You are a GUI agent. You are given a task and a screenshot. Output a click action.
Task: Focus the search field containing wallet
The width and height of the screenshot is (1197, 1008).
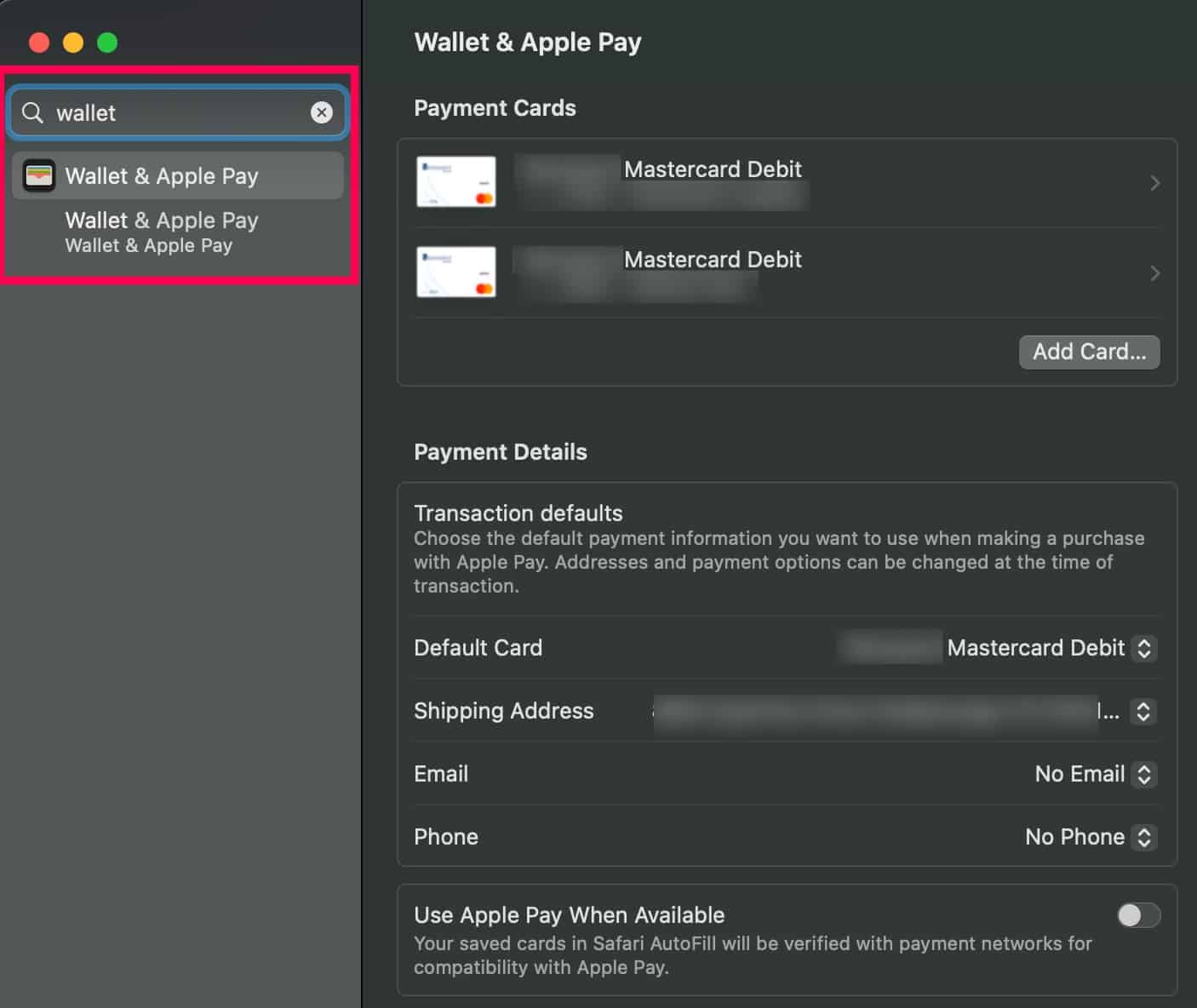tap(178, 112)
